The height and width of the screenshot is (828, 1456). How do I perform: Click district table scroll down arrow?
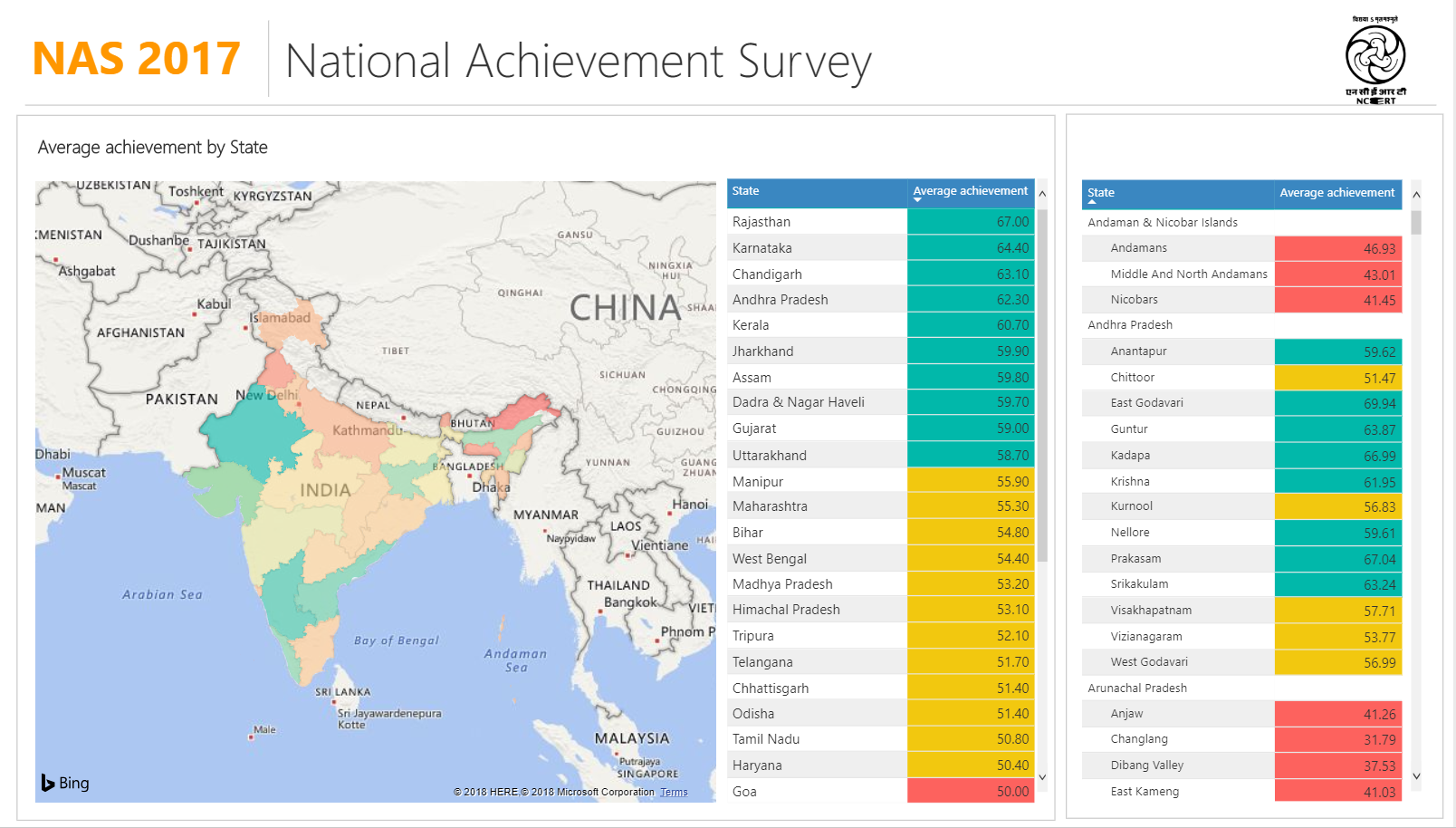[x=1416, y=776]
